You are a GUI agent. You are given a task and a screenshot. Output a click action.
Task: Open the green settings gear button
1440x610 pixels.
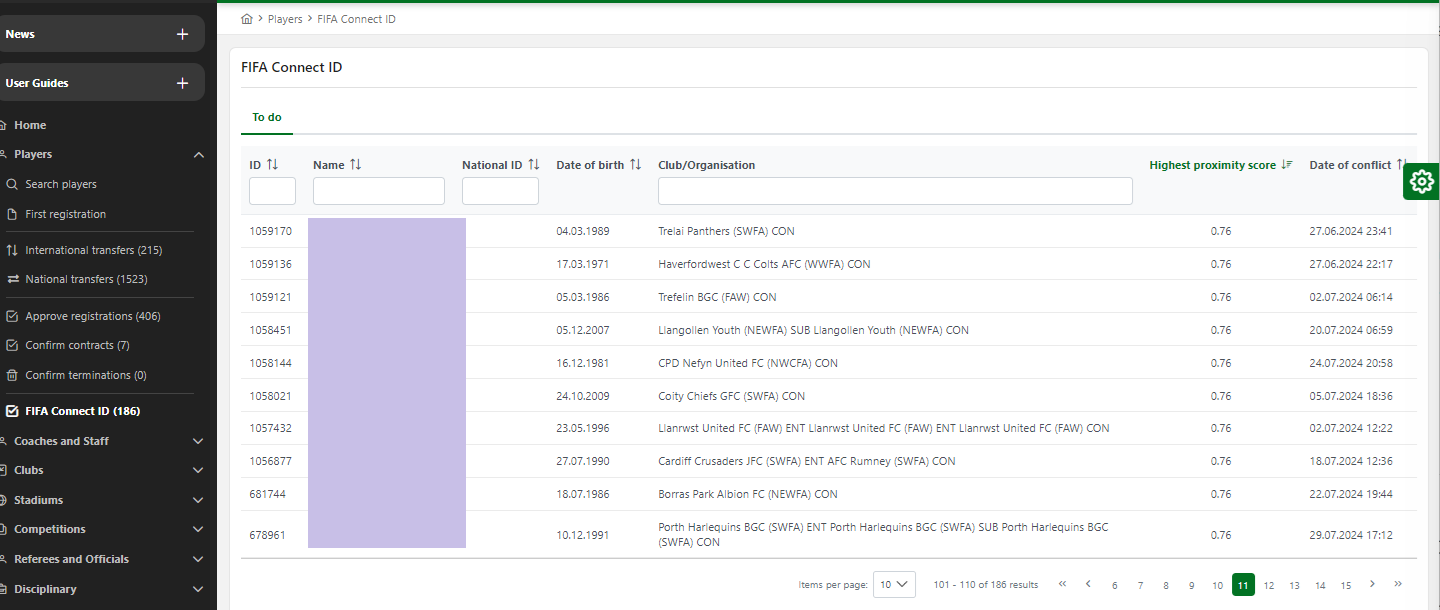[x=1421, y=181]
